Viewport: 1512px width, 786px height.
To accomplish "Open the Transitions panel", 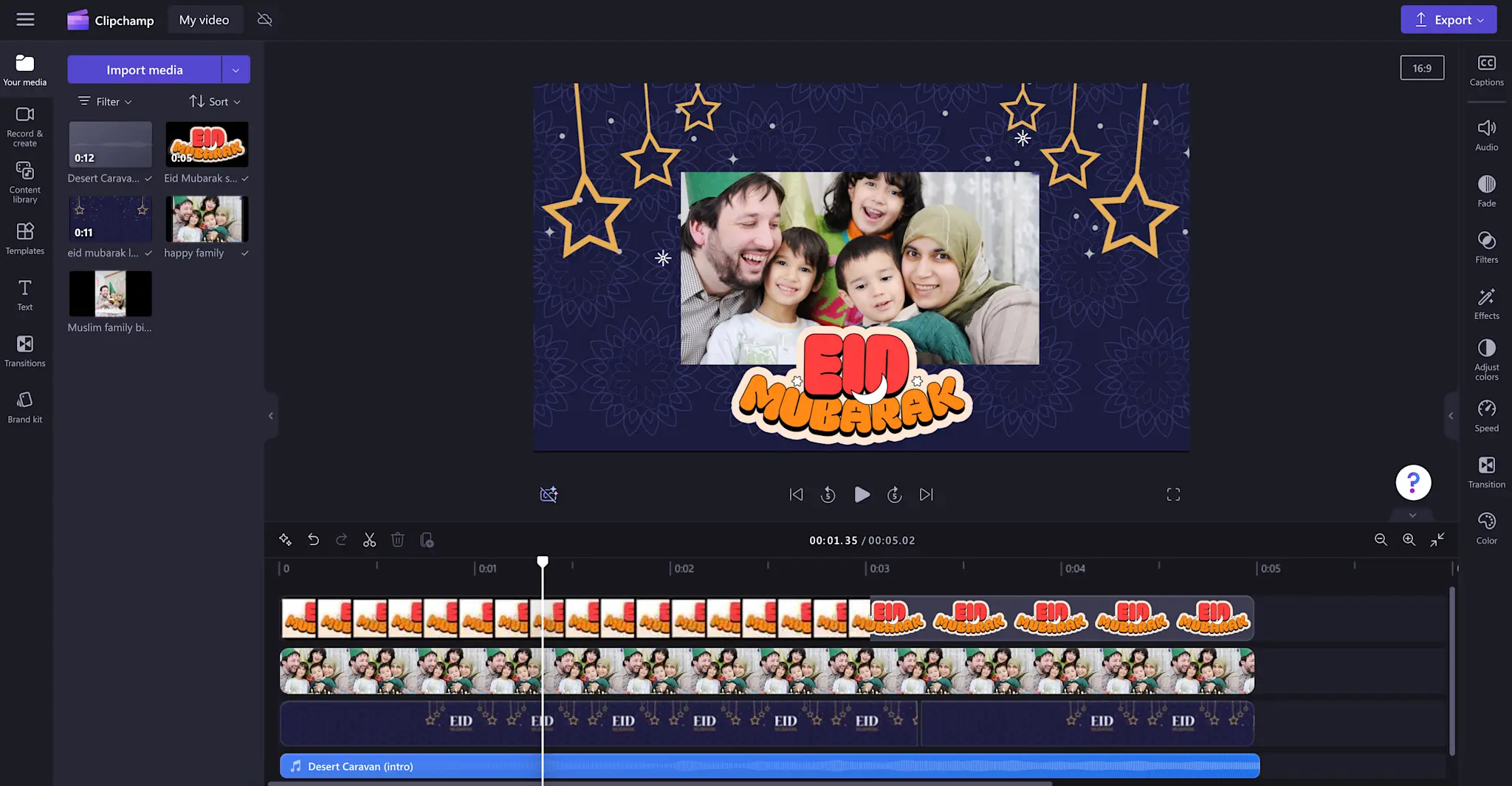I will pos(24,350).
